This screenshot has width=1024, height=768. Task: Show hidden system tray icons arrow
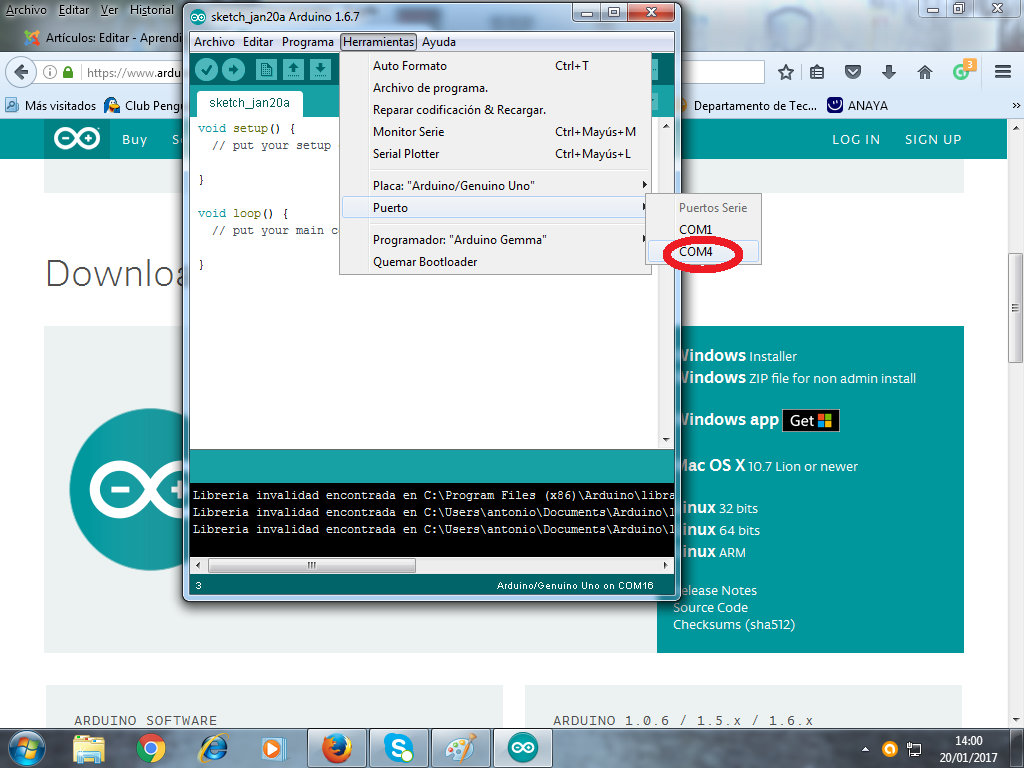865,749
